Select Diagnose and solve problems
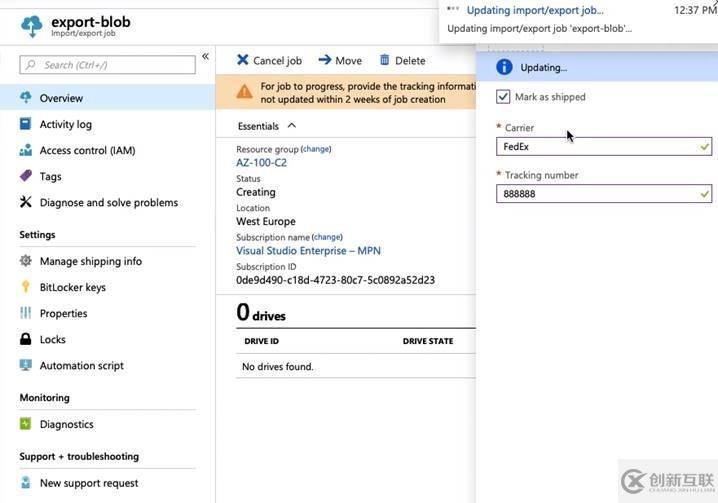718x503 pixels. [x=109, y=202]
